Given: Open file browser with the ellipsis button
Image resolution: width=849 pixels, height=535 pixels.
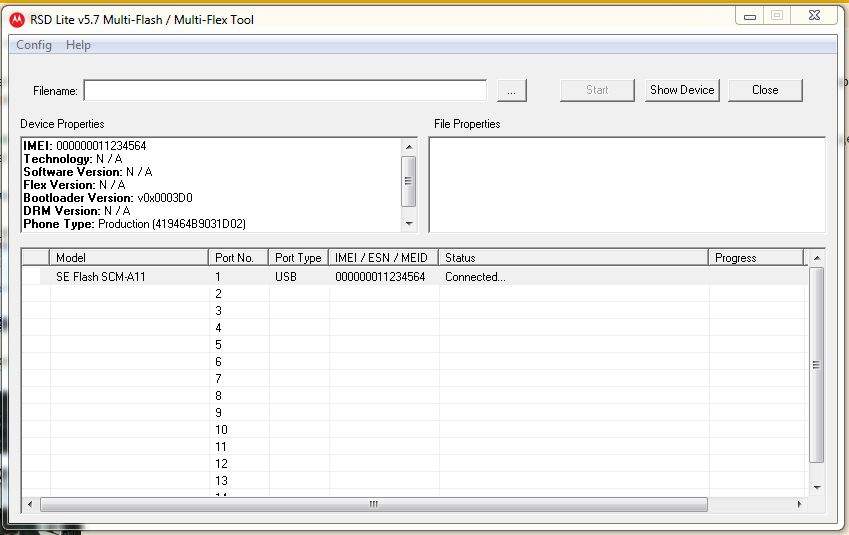Looking at the screenshot, I should pos(512,91).
